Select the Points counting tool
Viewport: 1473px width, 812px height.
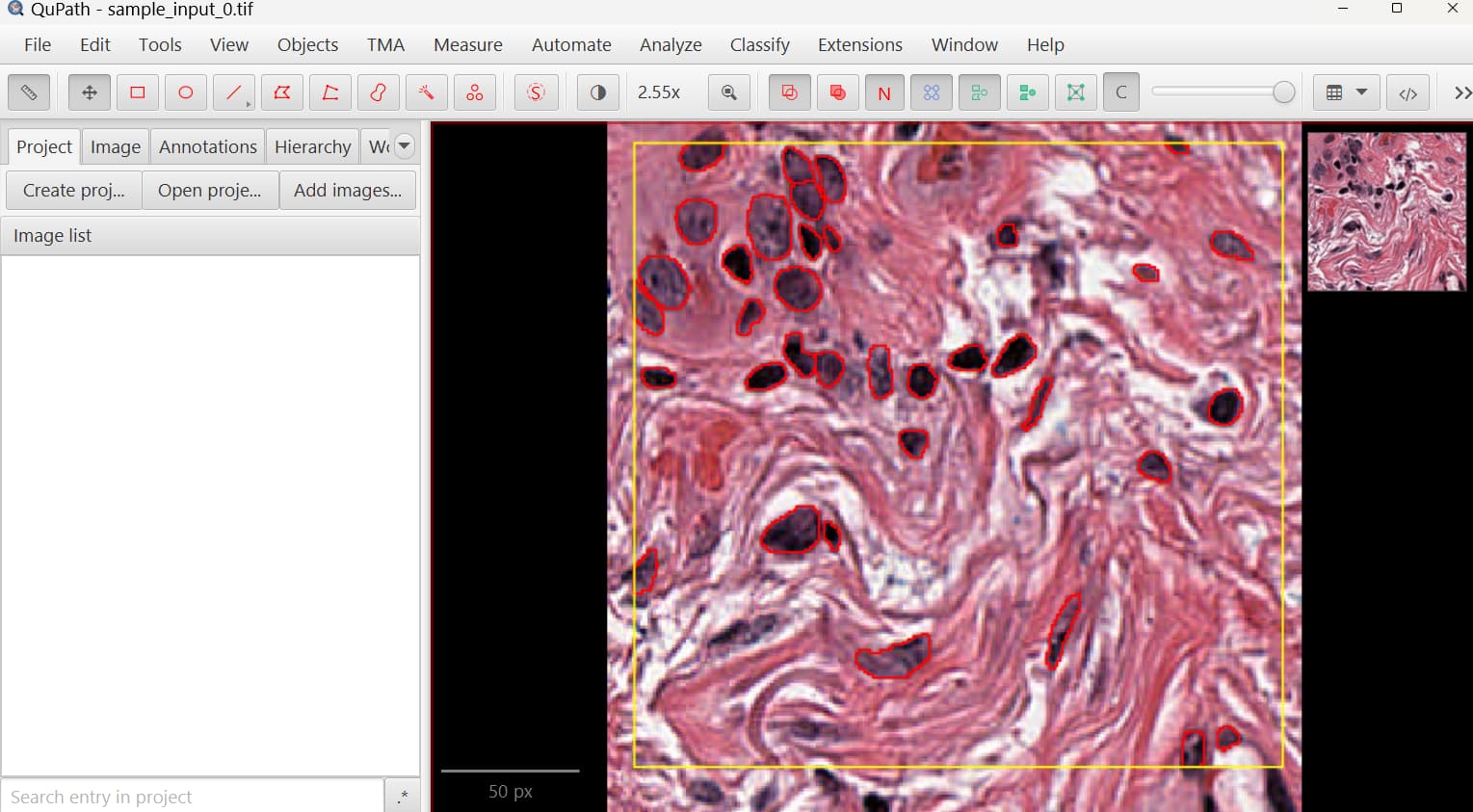475,92
